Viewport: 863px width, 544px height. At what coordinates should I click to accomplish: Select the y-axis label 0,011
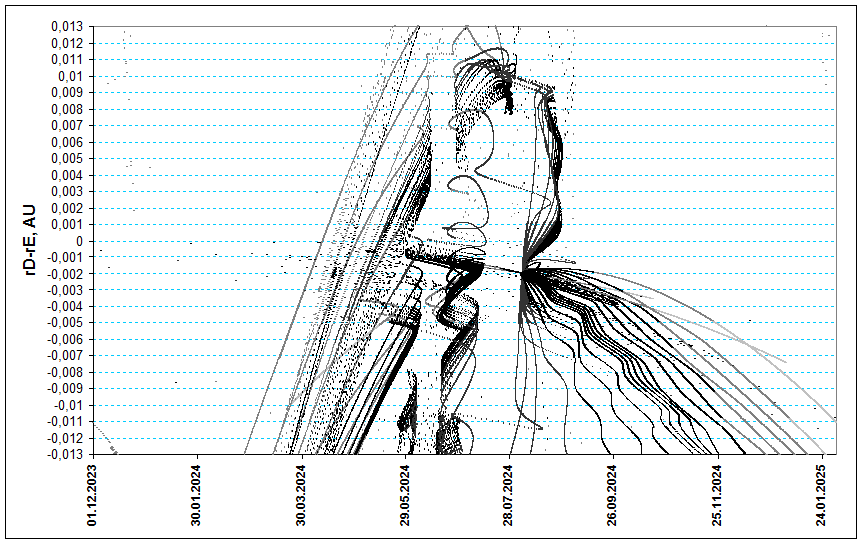(67, 59)
